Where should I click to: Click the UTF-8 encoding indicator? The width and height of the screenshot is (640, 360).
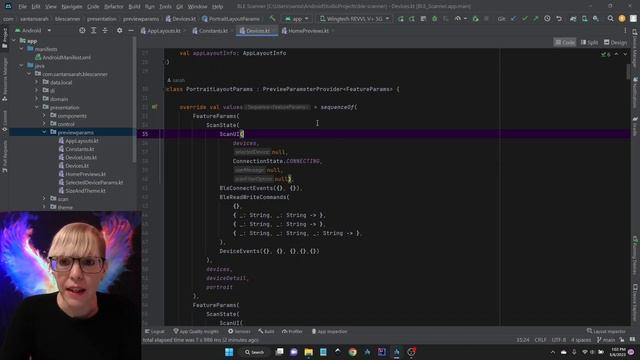559,340
